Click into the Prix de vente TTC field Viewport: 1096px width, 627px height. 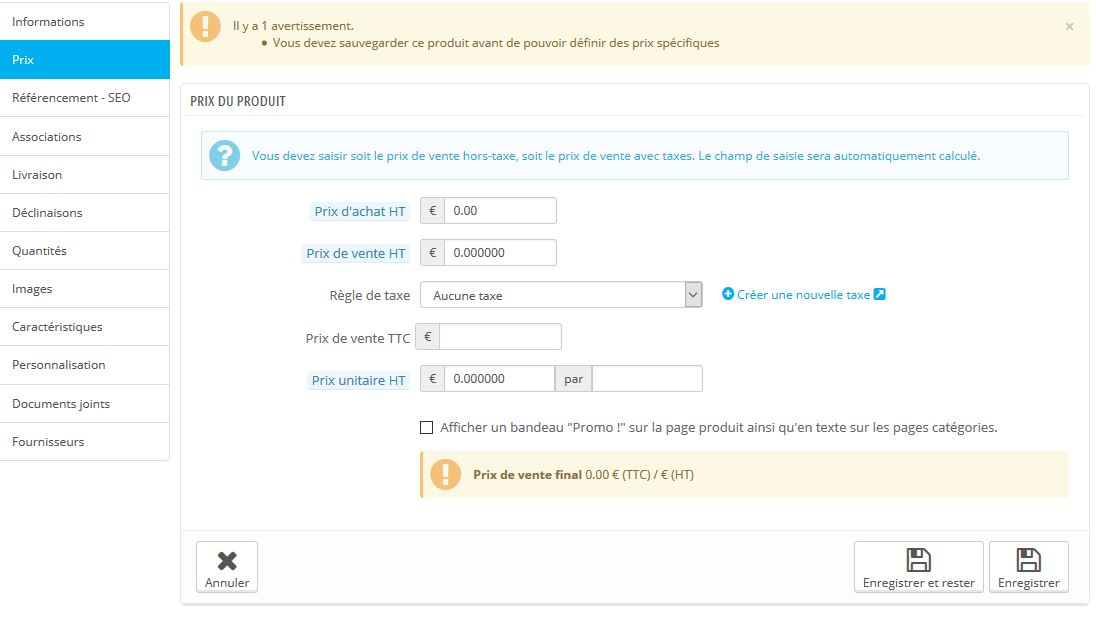pyautogui.click(x=500, y=337)
